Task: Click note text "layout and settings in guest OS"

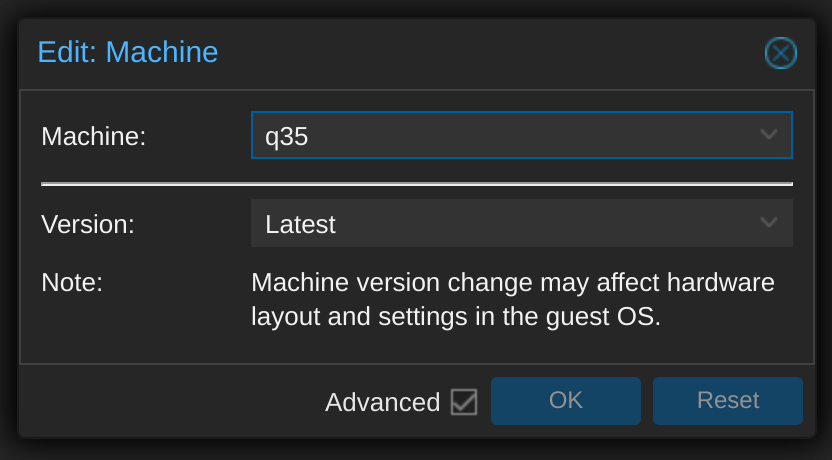Action: tap(455, 317)
